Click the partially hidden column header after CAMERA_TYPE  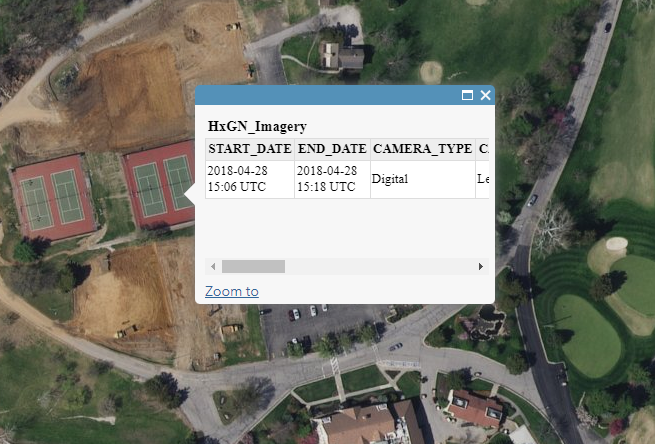483,149
